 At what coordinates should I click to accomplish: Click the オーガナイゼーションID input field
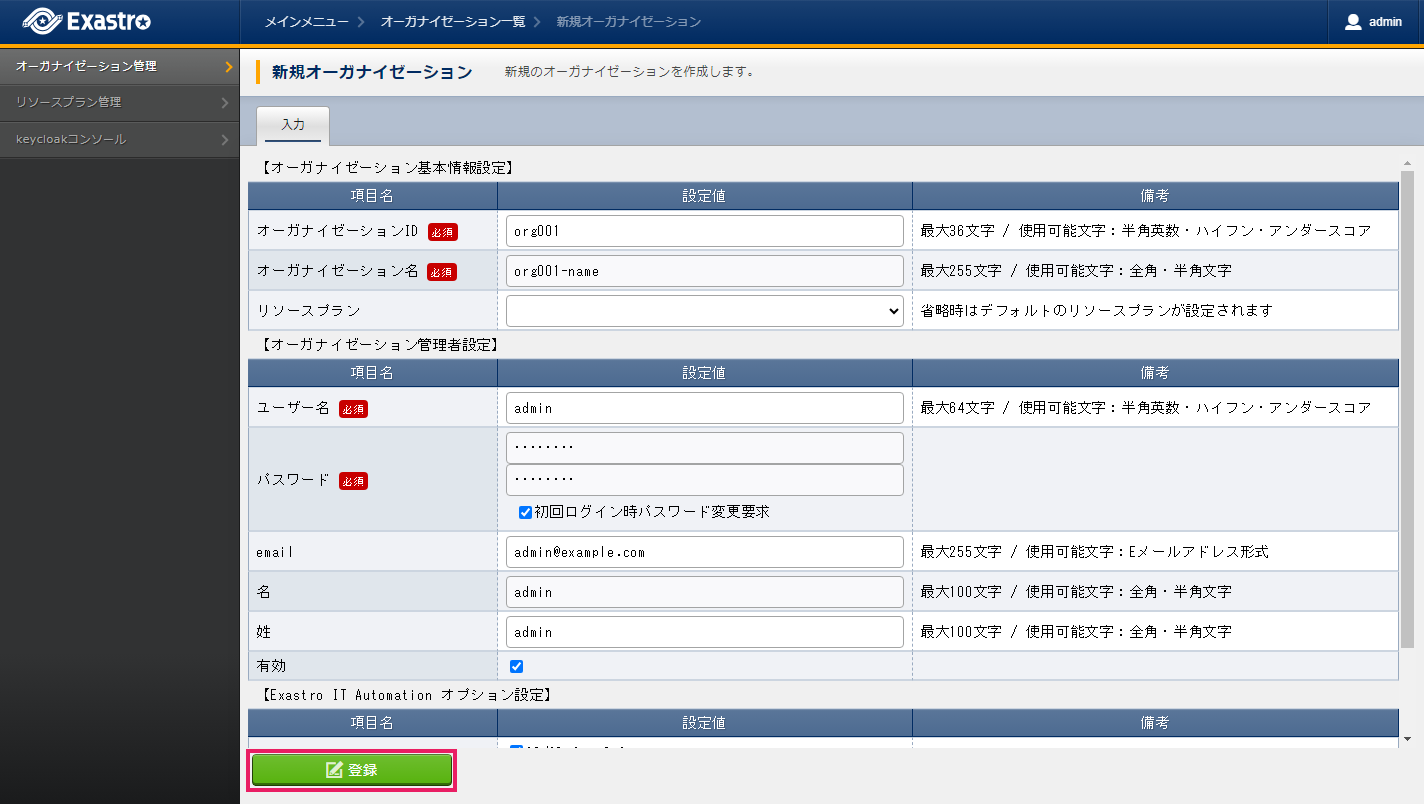pyautogui.click(x=704, y=231)
